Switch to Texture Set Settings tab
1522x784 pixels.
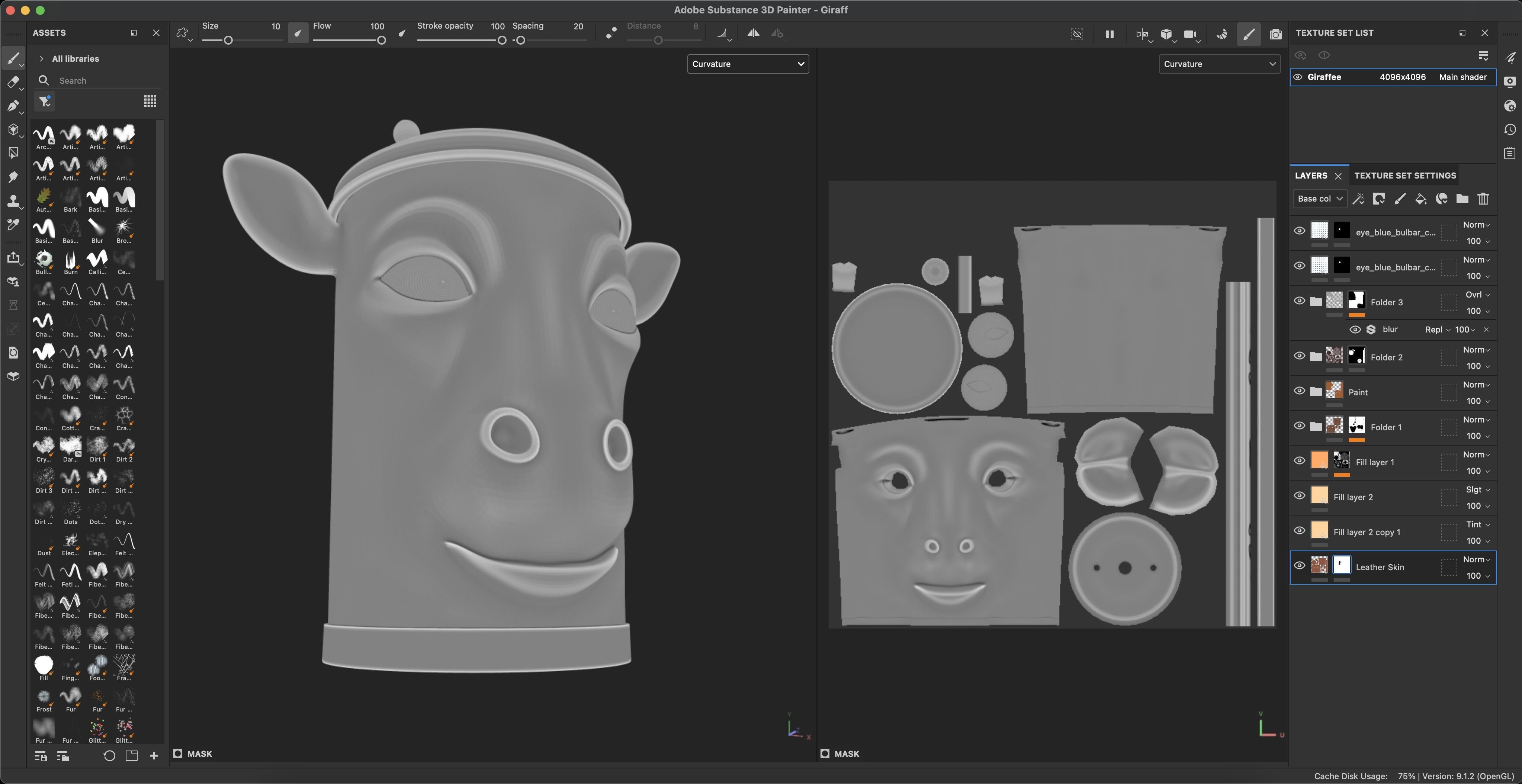[1404, 176]
